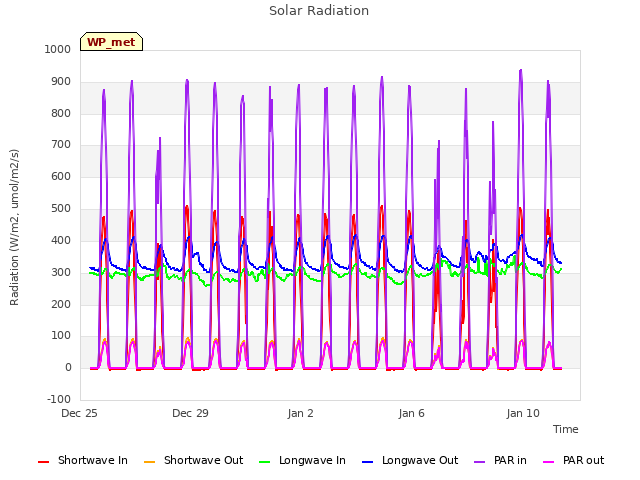This screenshot has width=640, height=480.
Task: Click the blue Longwave Out legend swatch
Action: (368, 462)
